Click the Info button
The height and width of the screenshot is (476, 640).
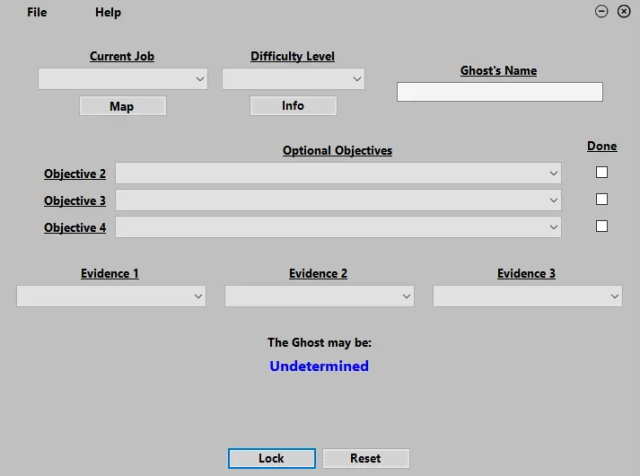[x=293, y=105]
